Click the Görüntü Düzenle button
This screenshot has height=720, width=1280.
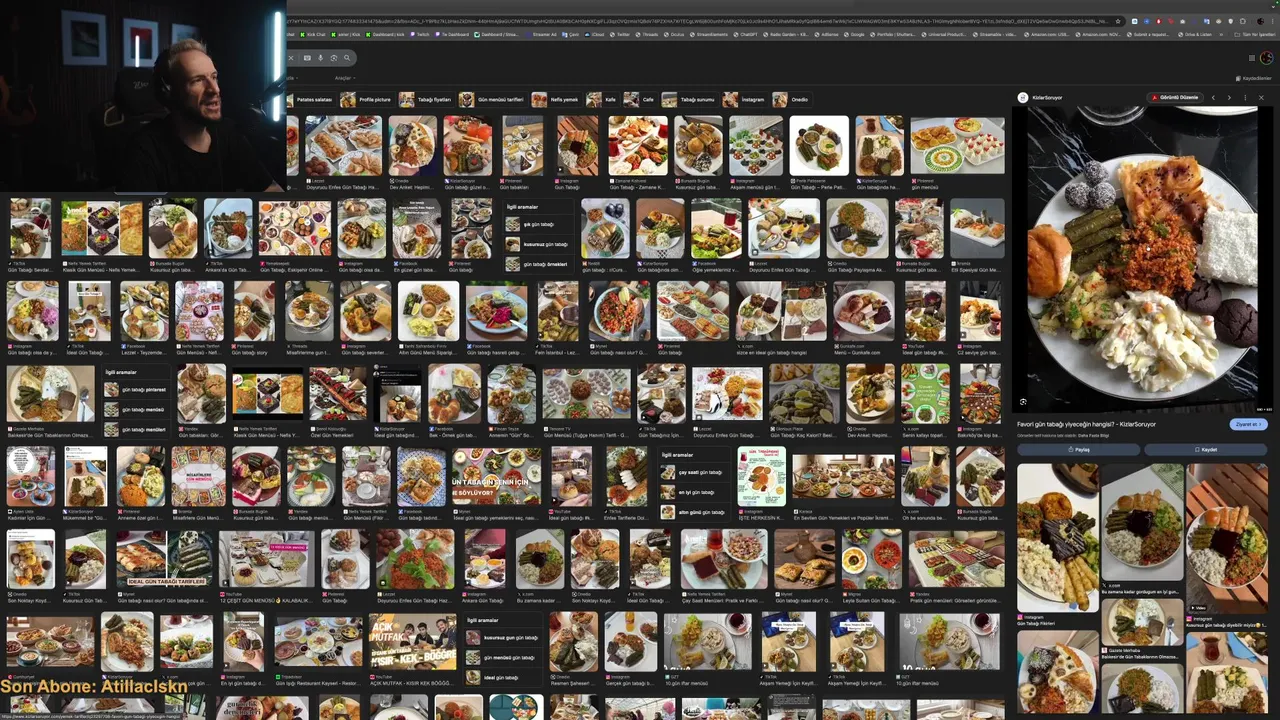click(1175, 98)
